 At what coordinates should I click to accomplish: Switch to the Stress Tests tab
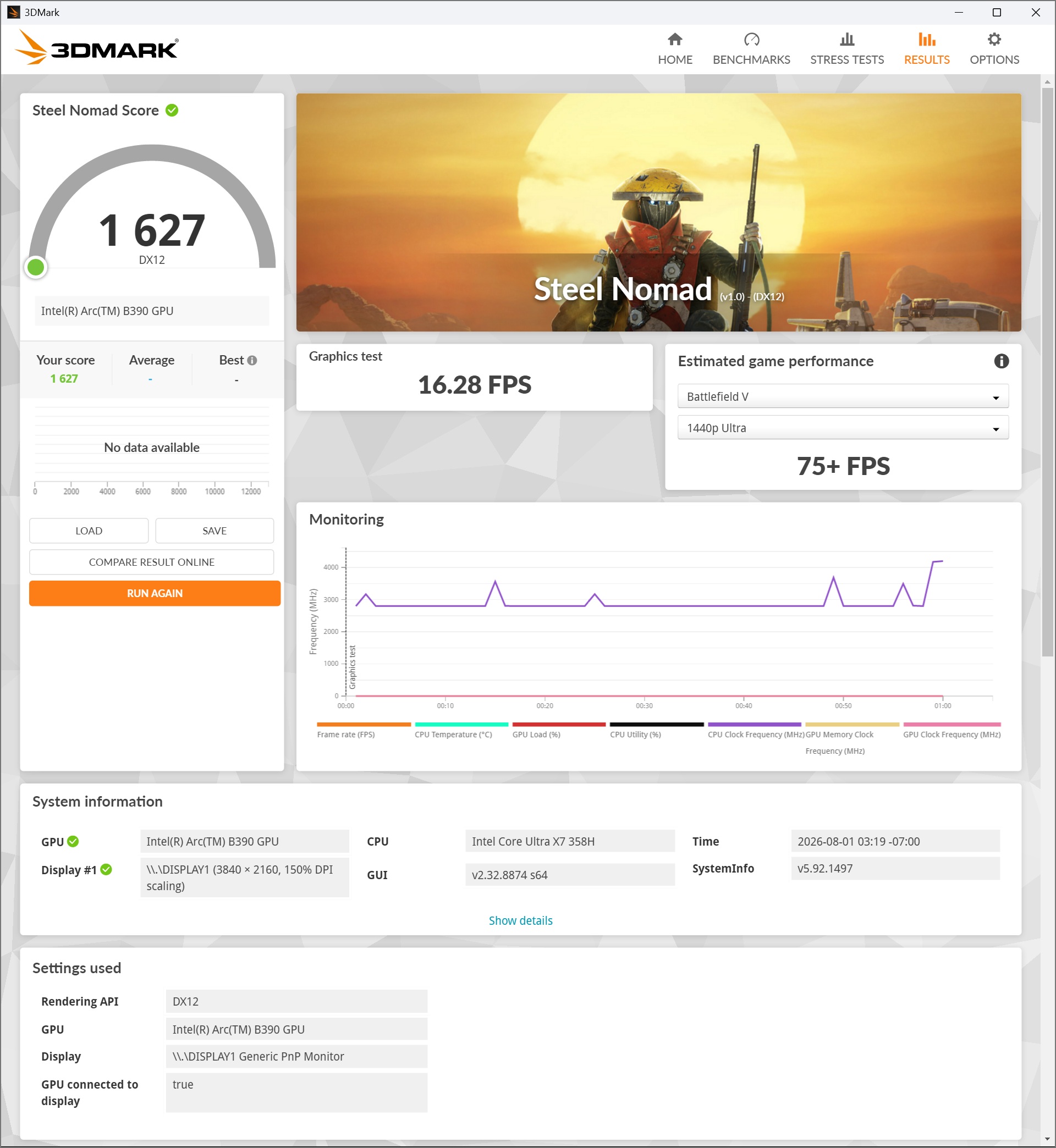847,49
